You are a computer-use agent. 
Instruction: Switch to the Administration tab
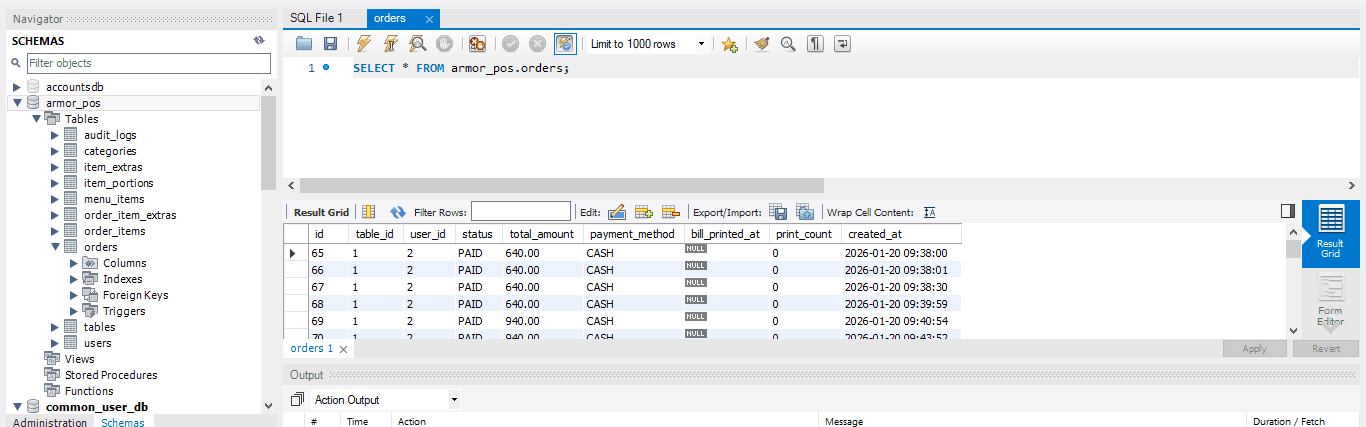[x=48, y=422]
